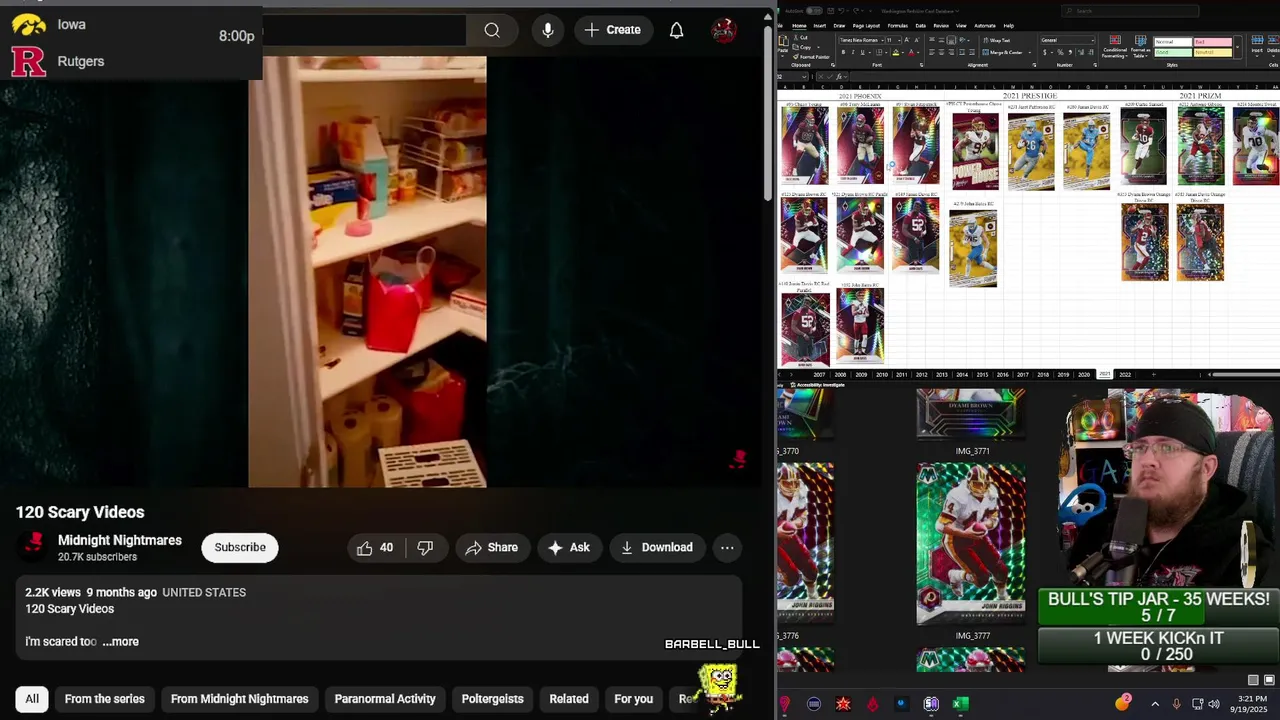This screenshot has height=720, width=1280.
Task: Click Excel fill color bucket icon
Action: point(895,52)
